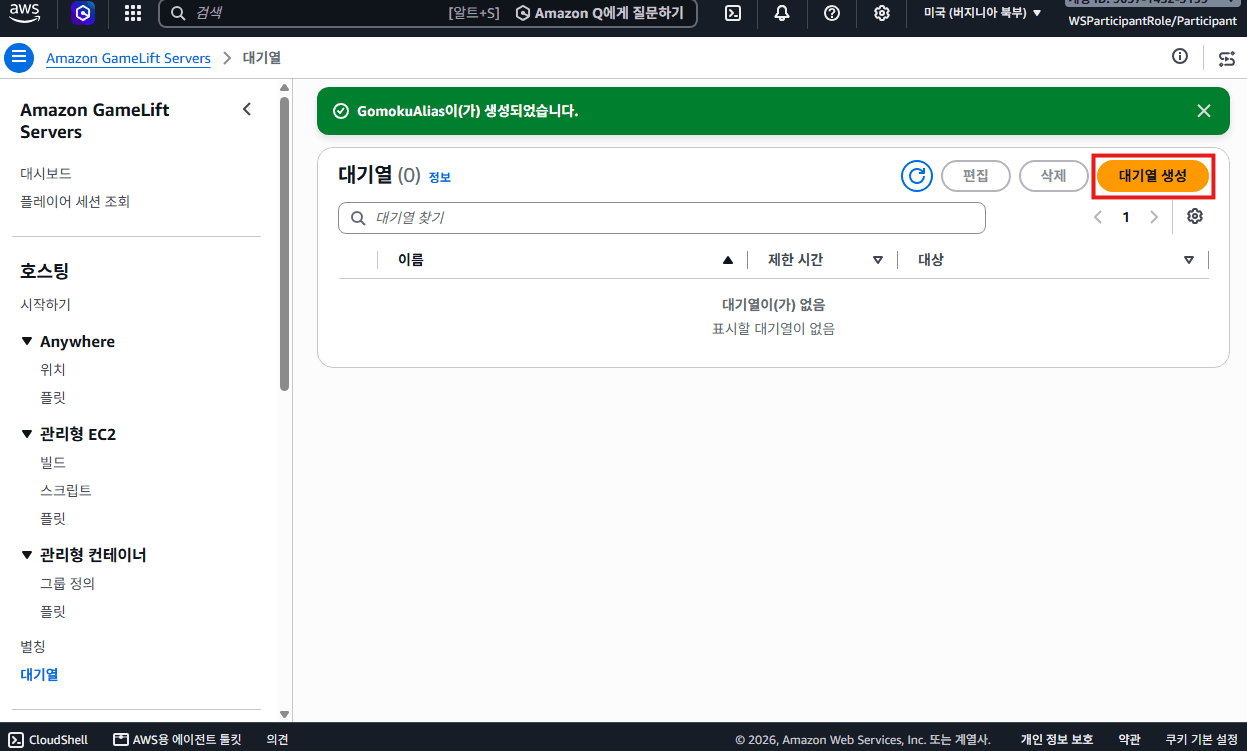Open 대시보드 in the sidebar
Screen dimensions: 1247x751
[x=46, y=173]
